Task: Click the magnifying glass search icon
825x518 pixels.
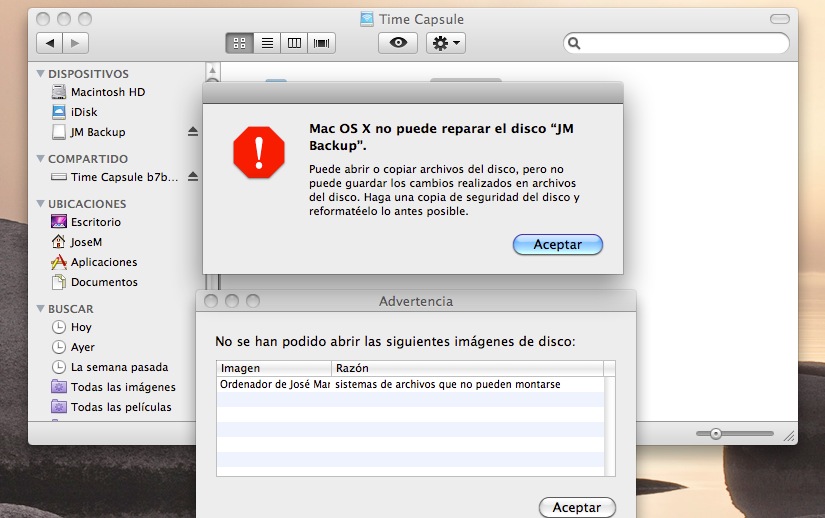Action: pyautogui.click(x=574, y=43)
